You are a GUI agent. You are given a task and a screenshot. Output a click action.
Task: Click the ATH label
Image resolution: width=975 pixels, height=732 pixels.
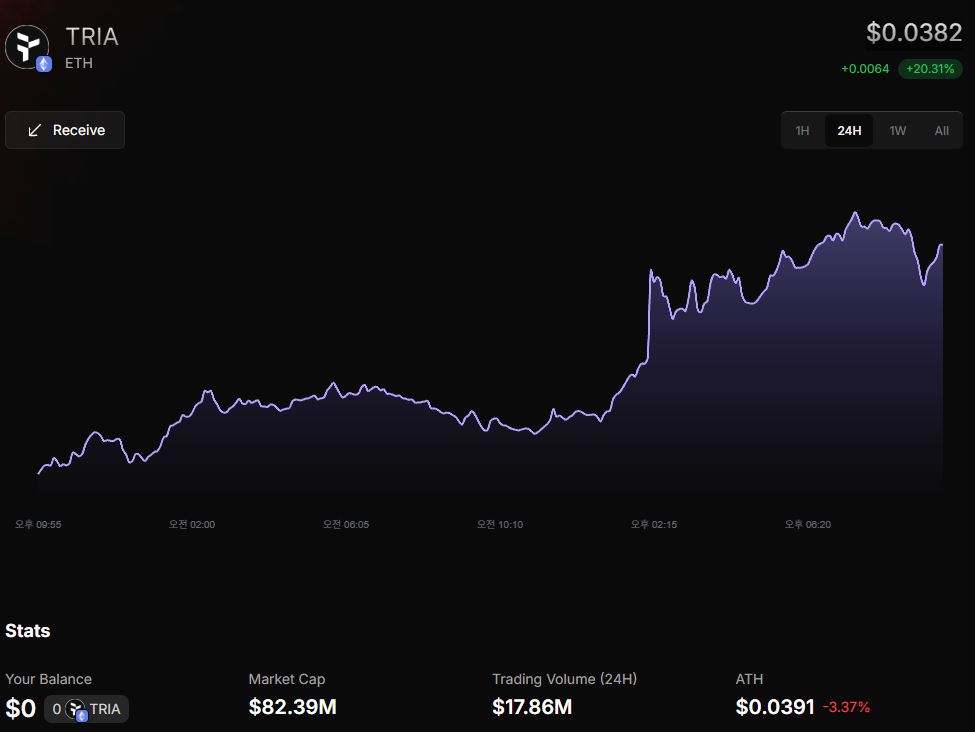(749, 679)
